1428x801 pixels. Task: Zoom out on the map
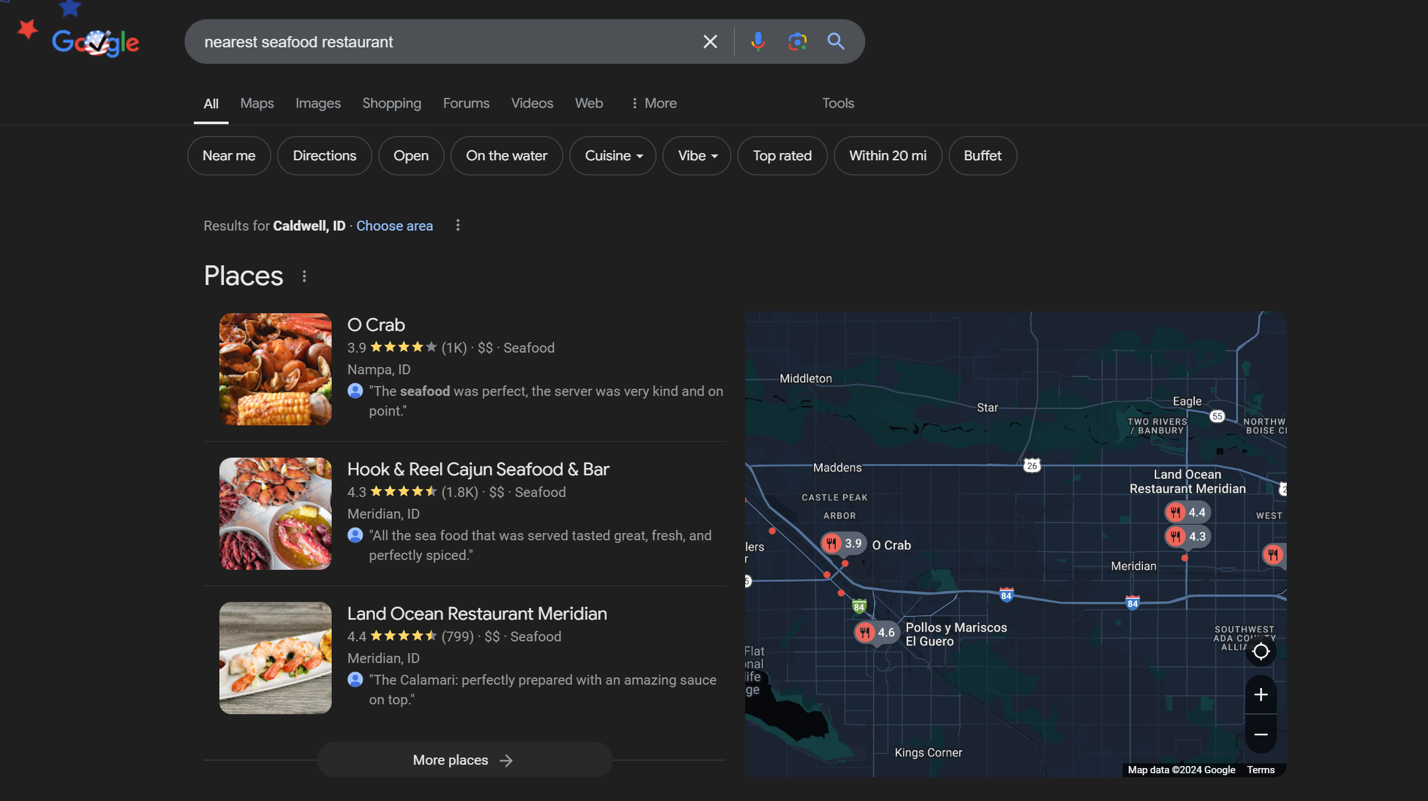(1261, 735)
